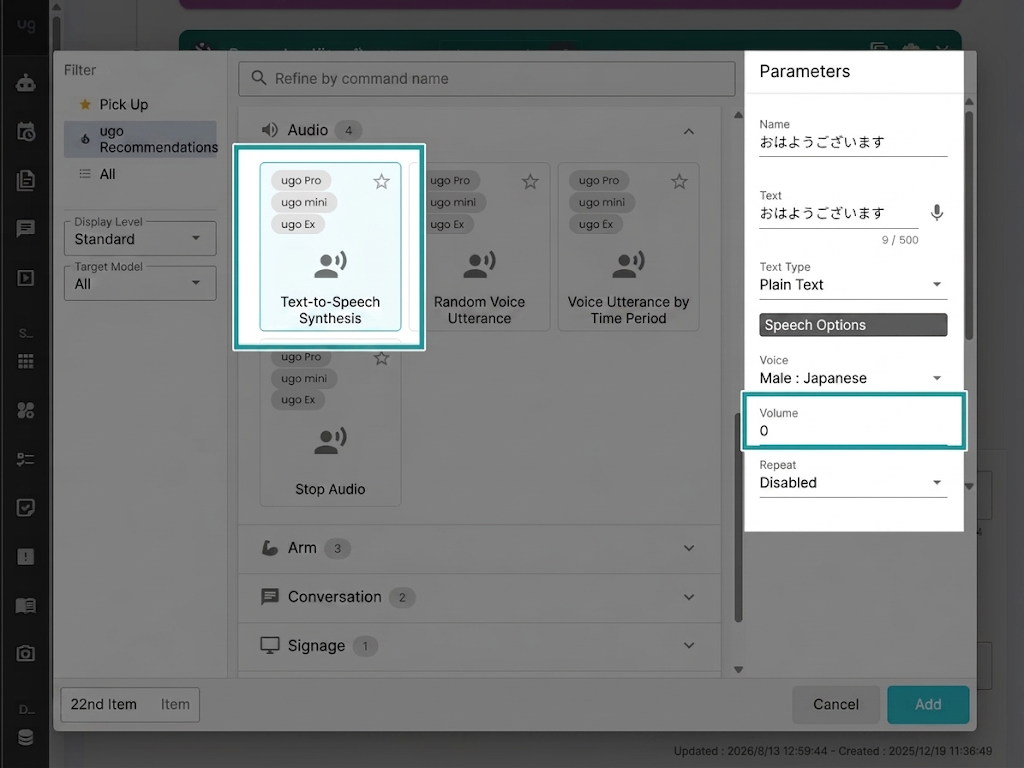Click the command list vertical scrollbar
Image resolution: width=1024 pixels, height=768 pixels.
tap(739, 516)
